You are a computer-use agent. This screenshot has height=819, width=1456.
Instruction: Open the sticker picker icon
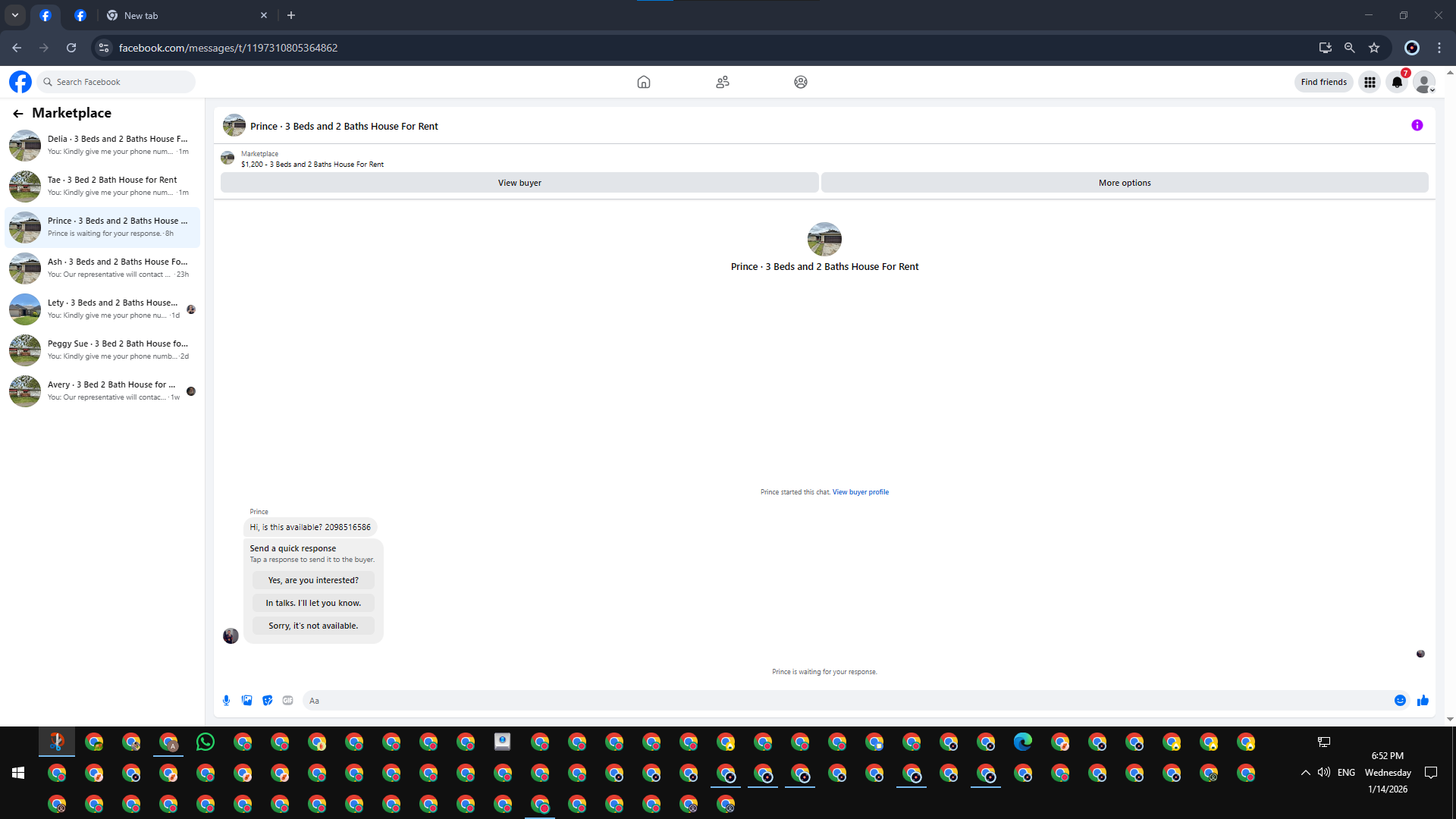click(267, 701)
